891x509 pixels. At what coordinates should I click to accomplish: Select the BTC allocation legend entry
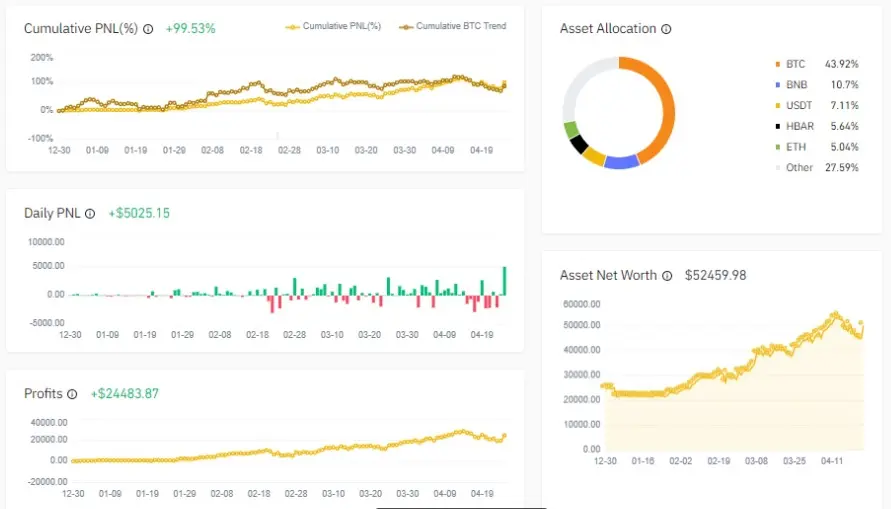click(817, 64)
